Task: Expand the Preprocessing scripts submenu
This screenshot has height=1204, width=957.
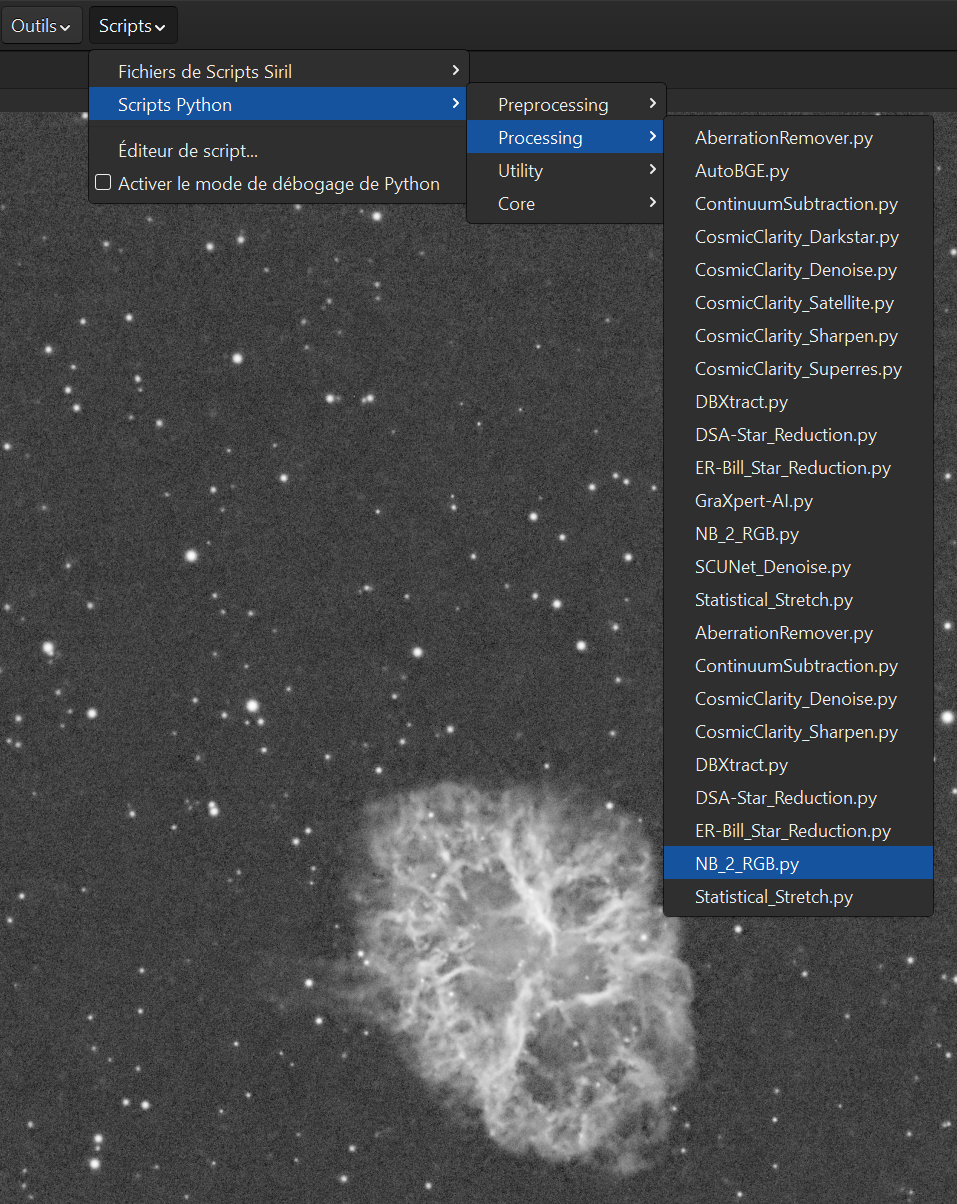Action: click(565, 104)
